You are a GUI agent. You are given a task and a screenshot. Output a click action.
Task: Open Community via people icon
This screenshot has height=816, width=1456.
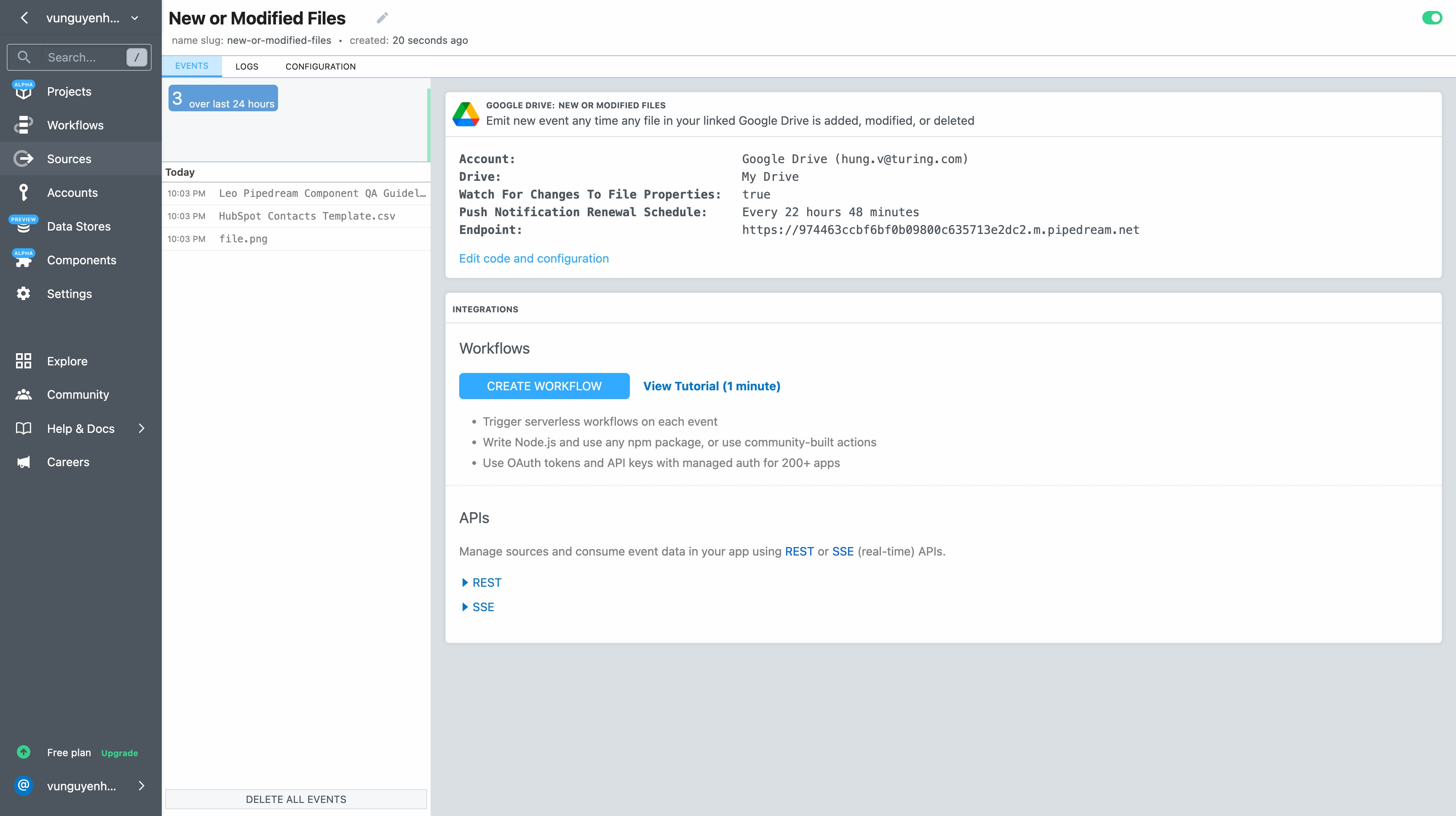[23, 395]
